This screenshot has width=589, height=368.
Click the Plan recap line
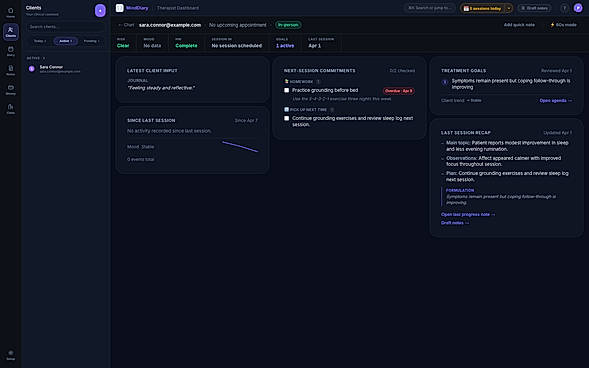(x=507, y=176)
